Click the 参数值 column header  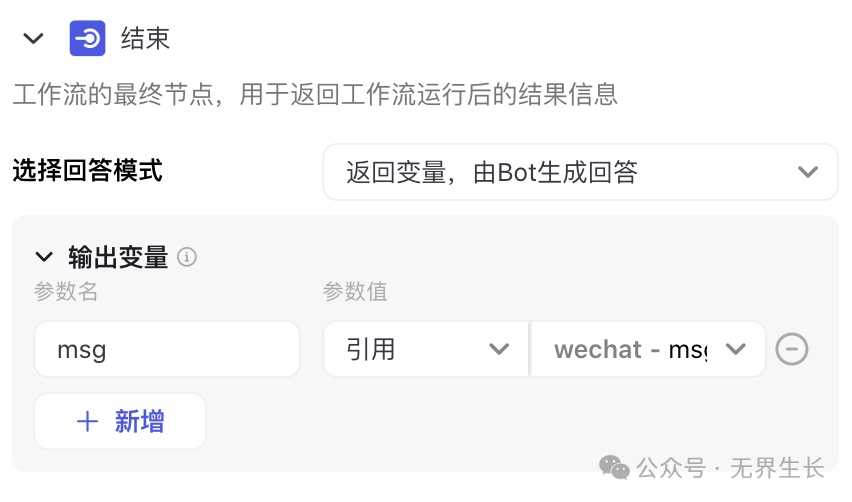coord(355,292)
